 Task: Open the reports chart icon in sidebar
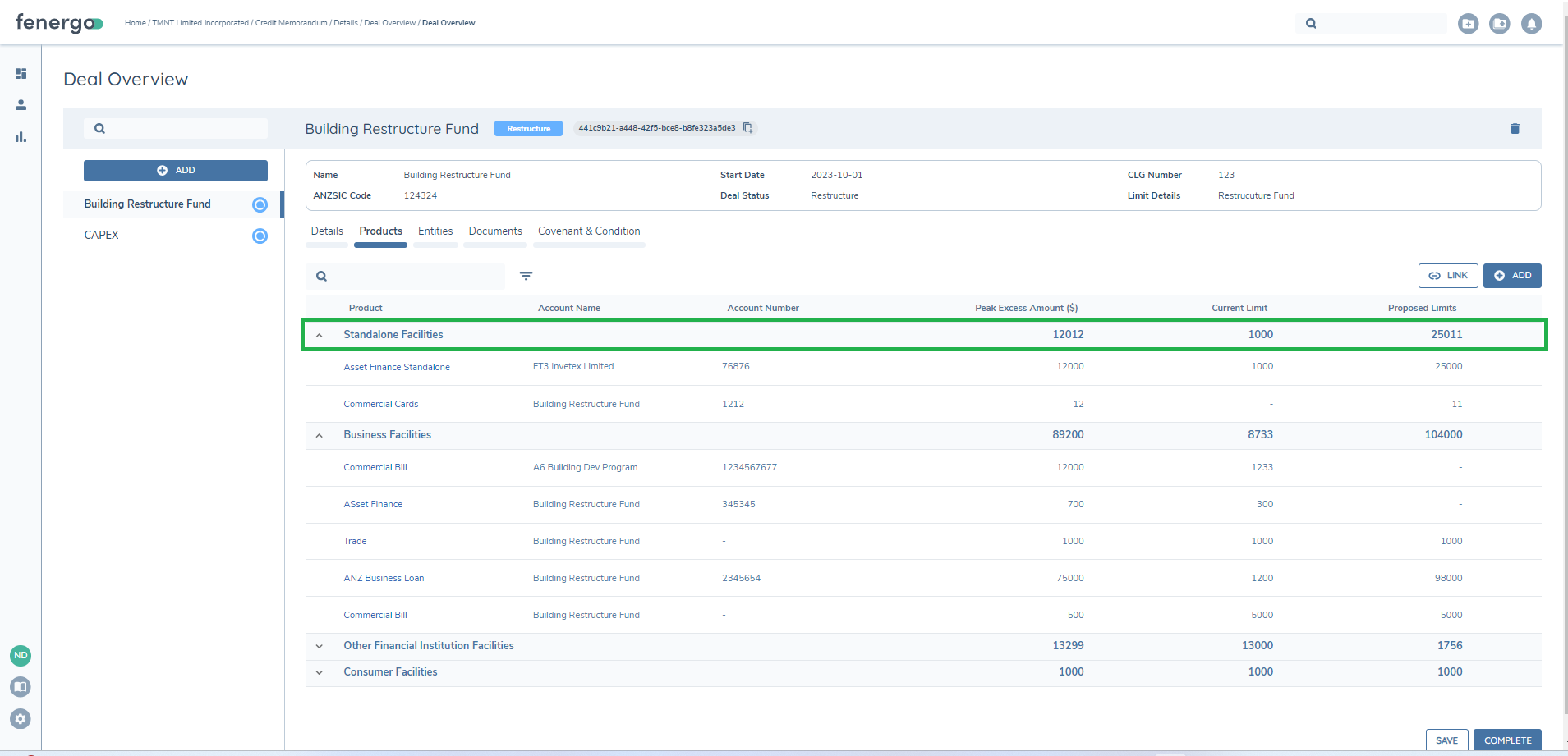21,137
